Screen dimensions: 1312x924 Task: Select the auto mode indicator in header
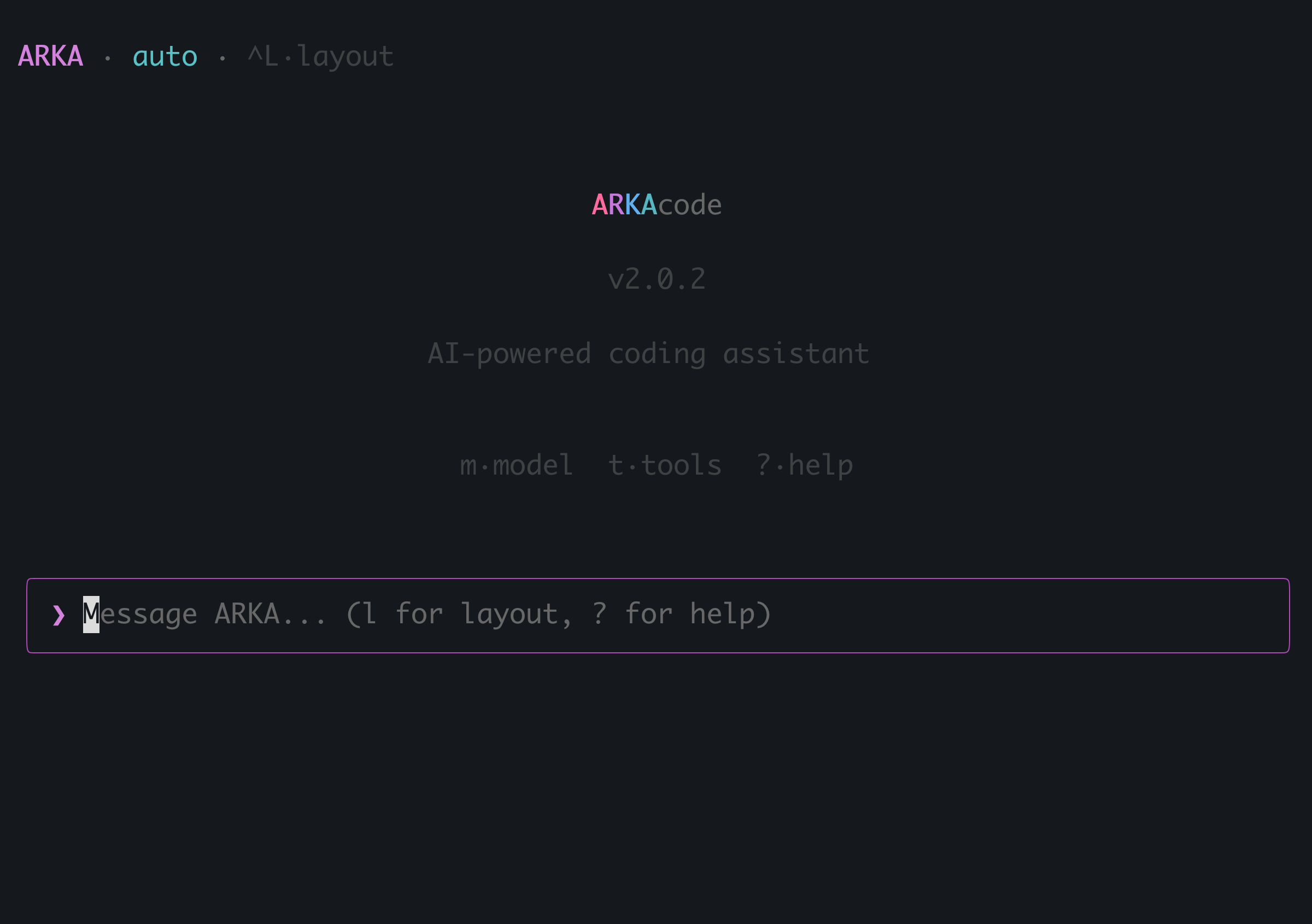pos(165,56)
